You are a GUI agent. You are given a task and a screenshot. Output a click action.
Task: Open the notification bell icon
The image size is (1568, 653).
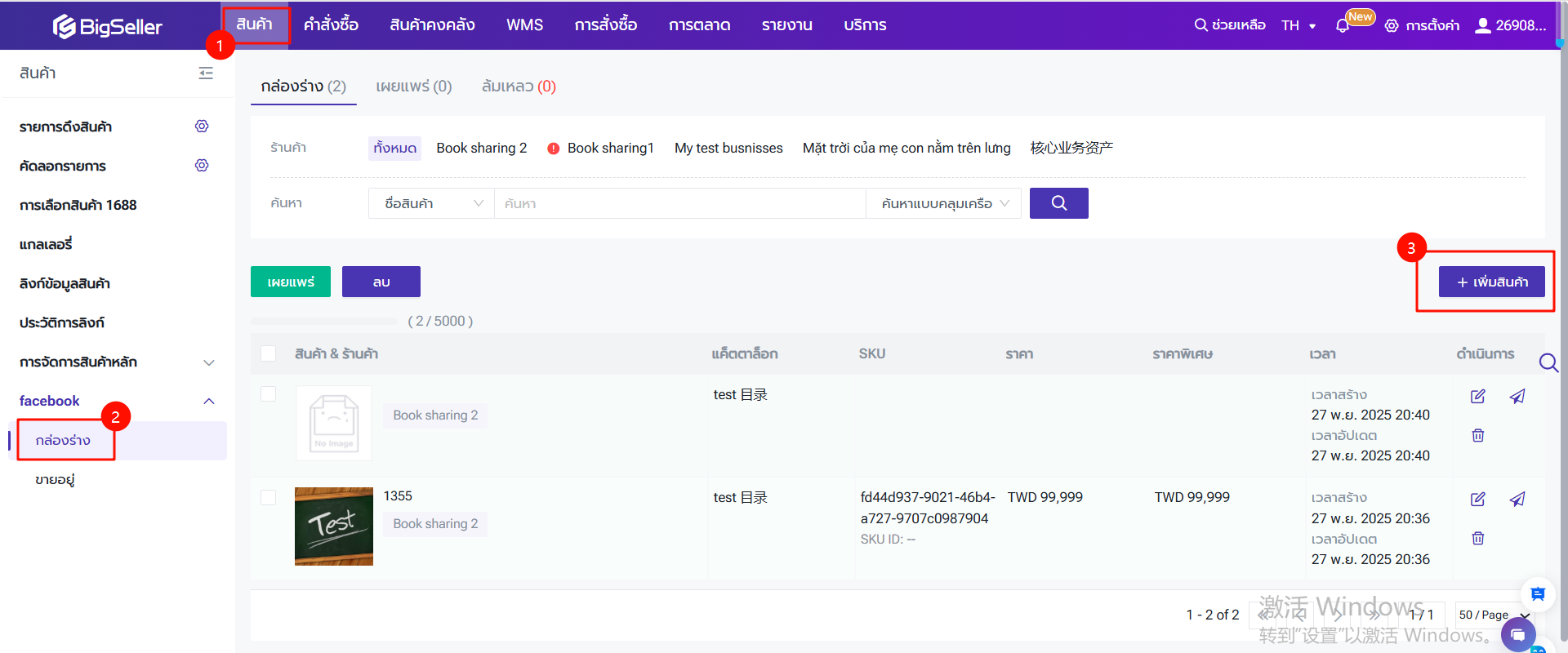tap(1342, 25)
